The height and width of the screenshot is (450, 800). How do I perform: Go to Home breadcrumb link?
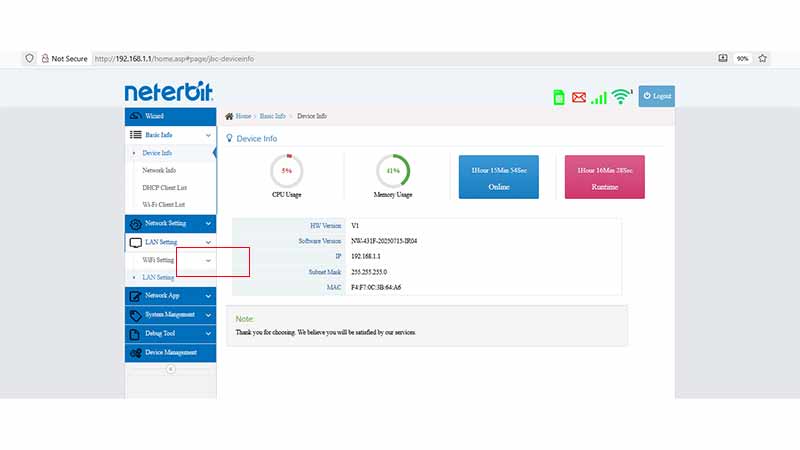[x=243, y=116]
